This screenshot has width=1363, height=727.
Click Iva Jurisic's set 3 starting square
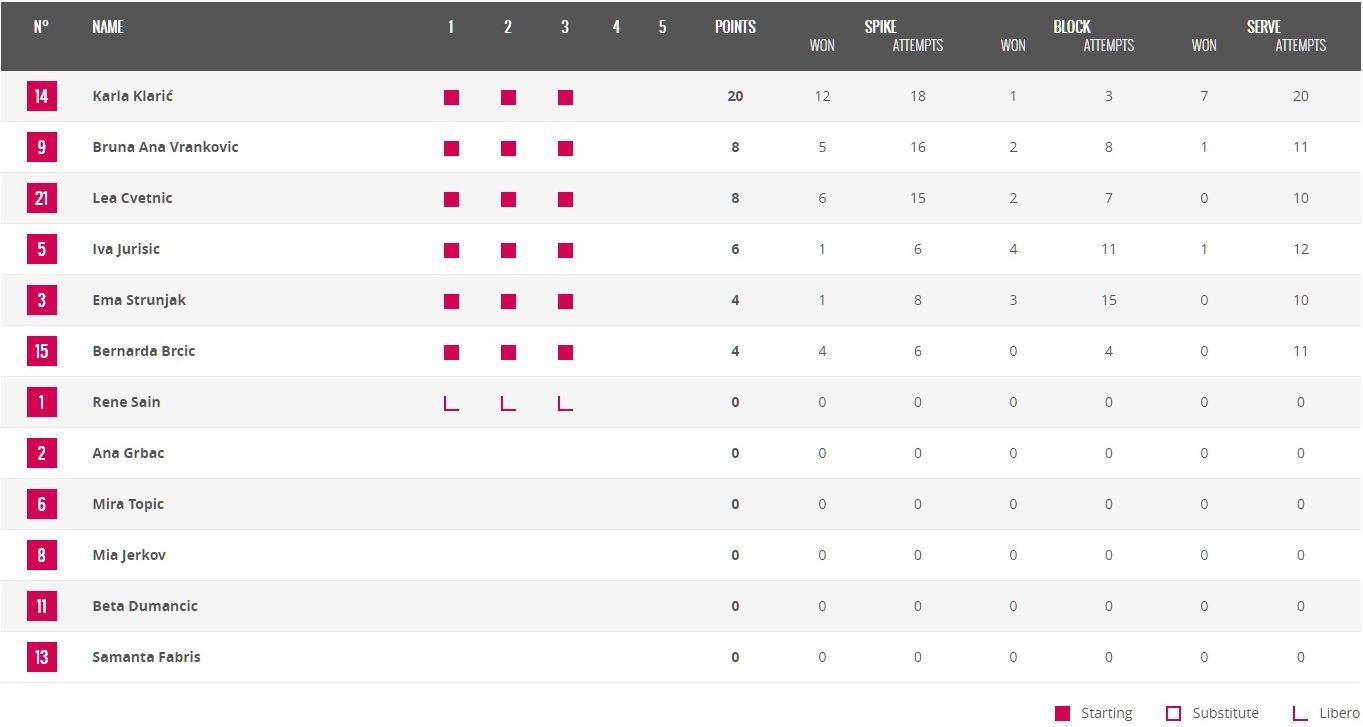coord(565,250)
